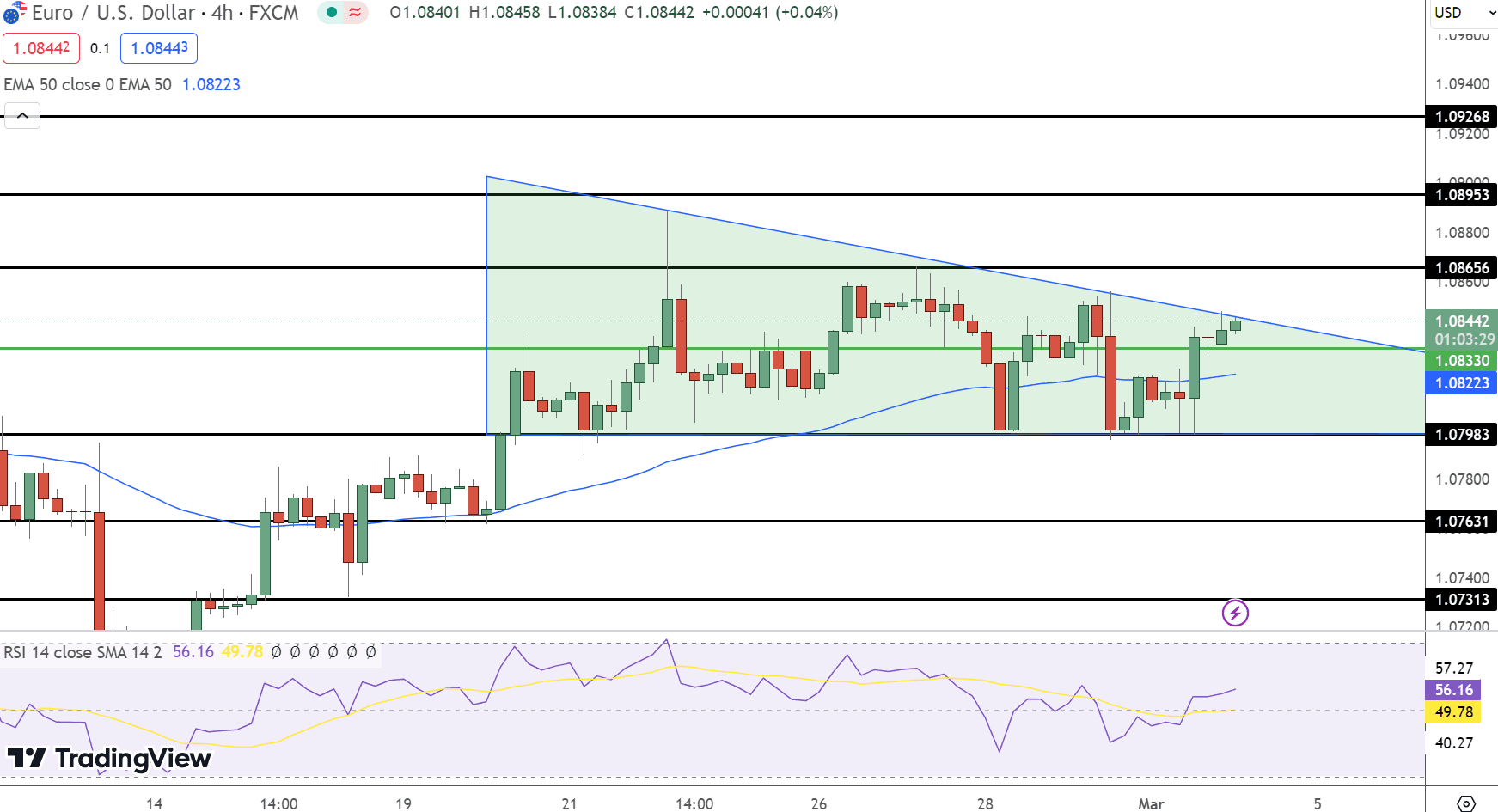The width and height of the screenshot is (1498, 812).
Task: Click the 14 date on time axis
Action: [x=154, y=803]
